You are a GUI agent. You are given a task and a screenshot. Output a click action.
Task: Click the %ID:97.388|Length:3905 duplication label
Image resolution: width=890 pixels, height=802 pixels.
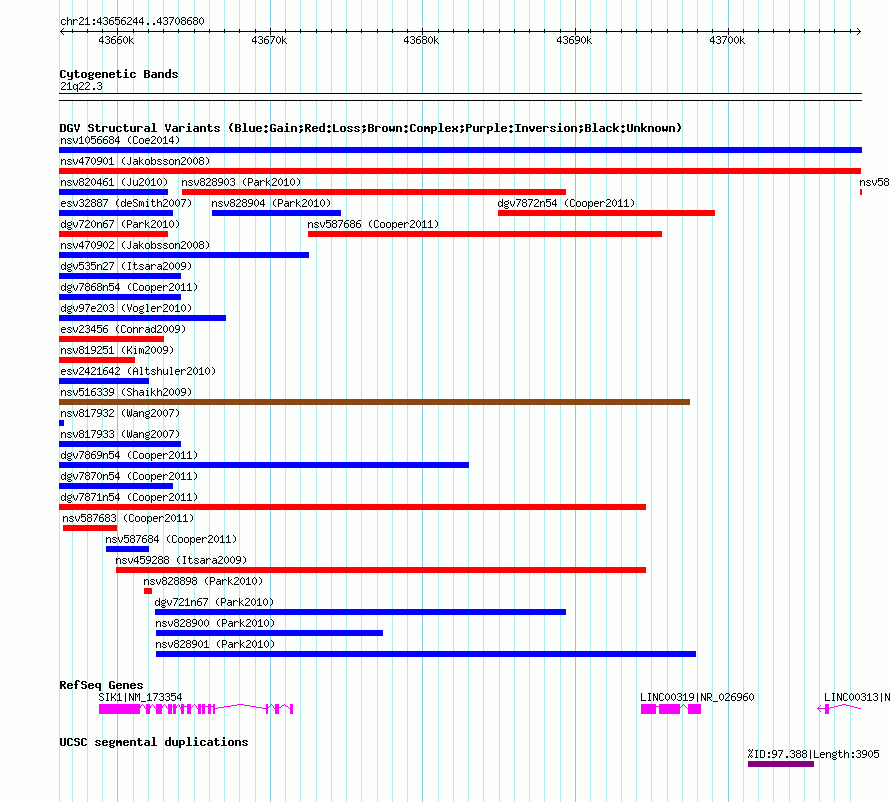(813, 754)
